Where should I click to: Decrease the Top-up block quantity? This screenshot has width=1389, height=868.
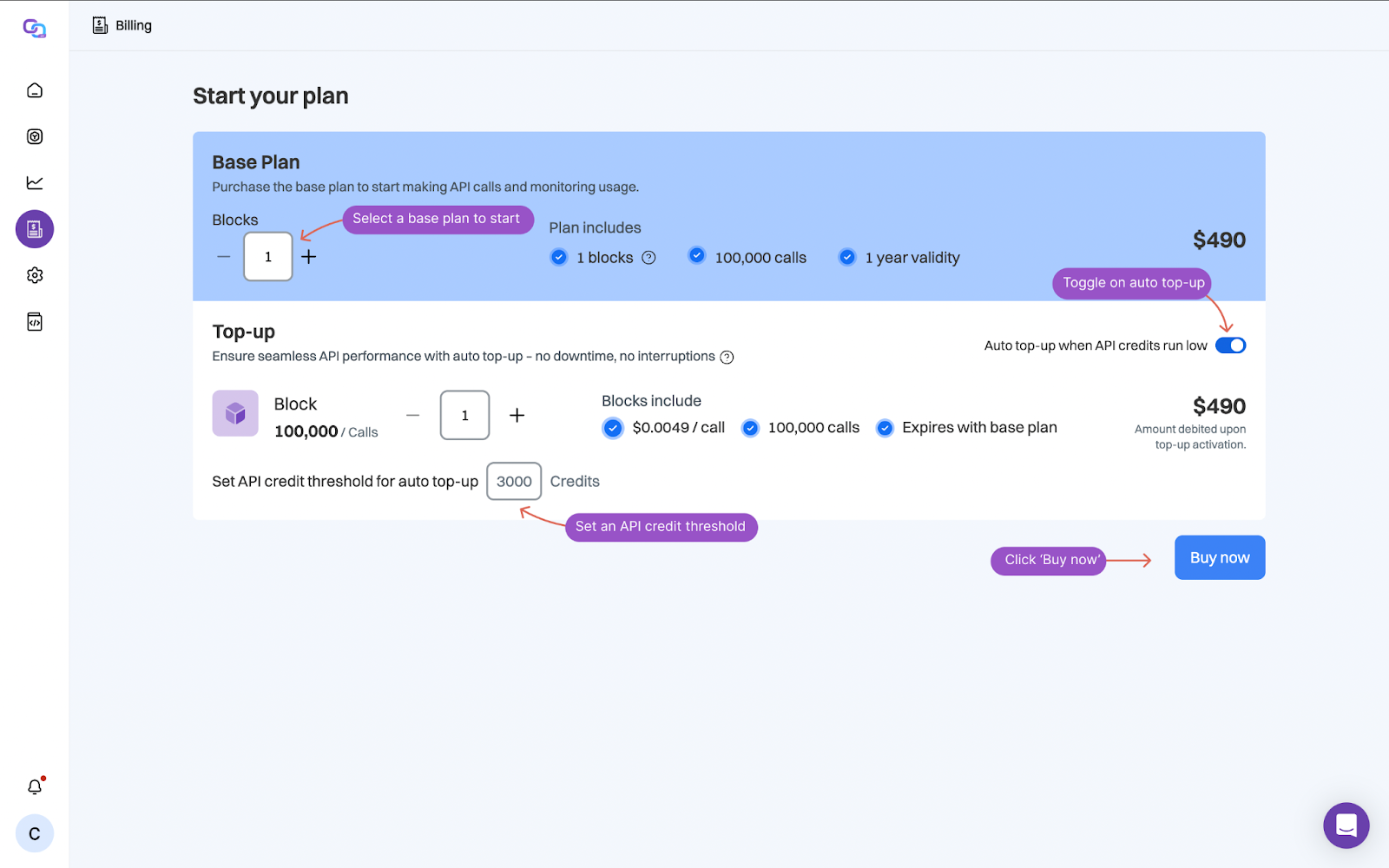click(x=413, y=416)
